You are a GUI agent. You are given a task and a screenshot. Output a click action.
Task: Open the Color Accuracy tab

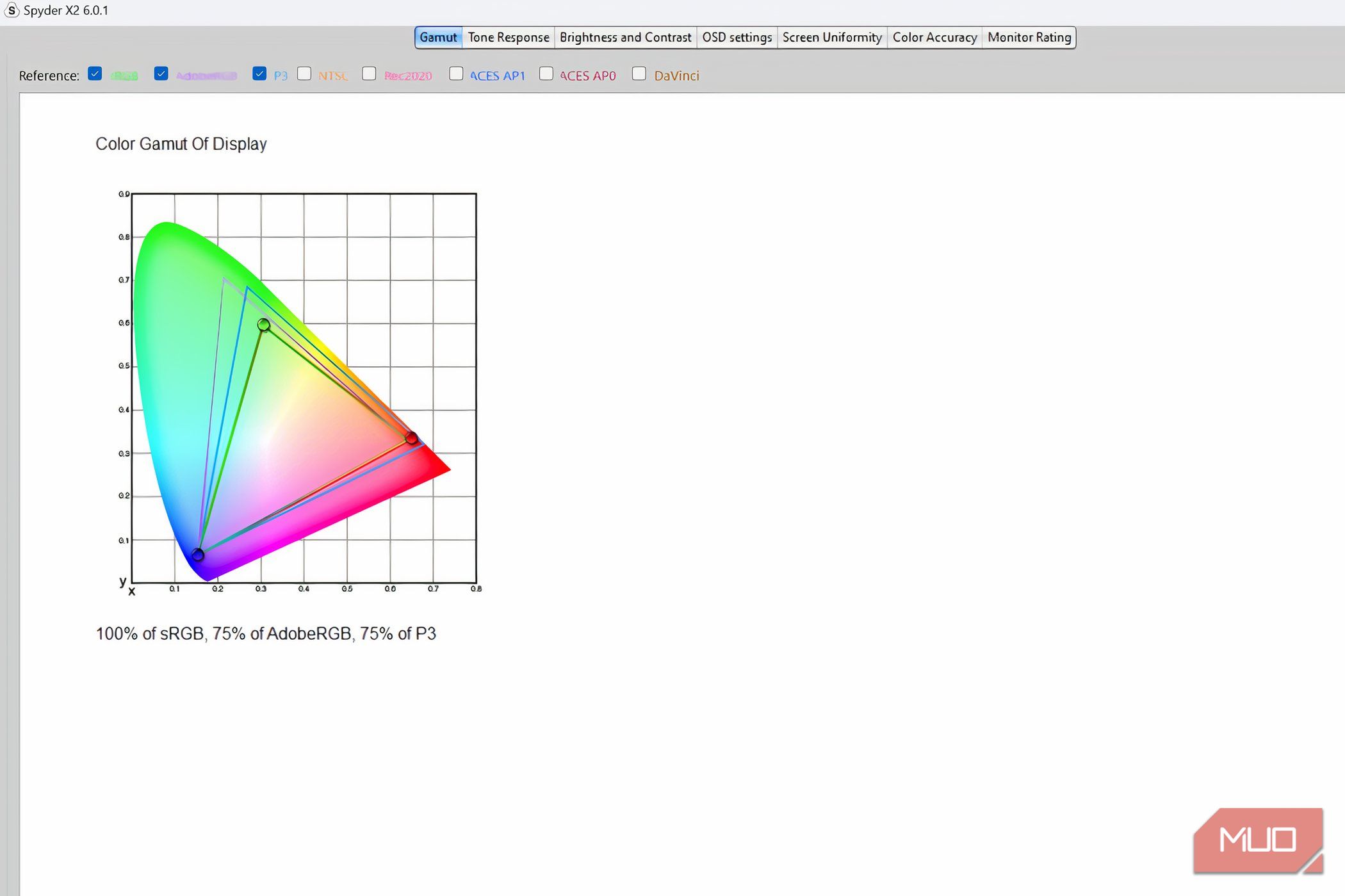(x=934, y=37)
